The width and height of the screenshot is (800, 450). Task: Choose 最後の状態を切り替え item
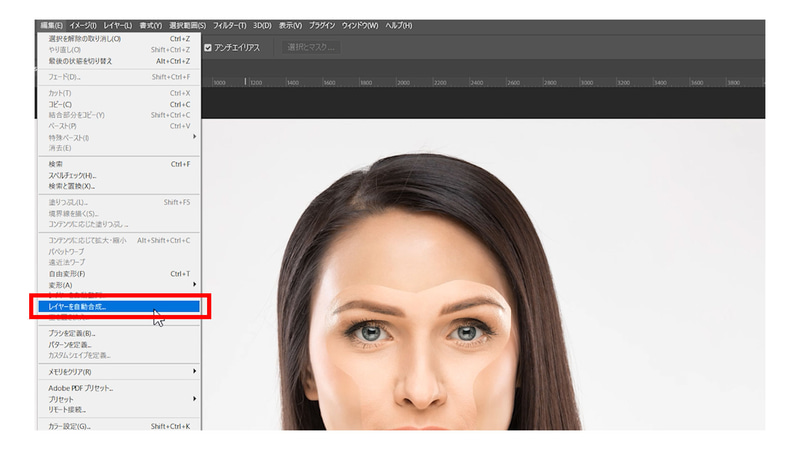click(119, 61)
